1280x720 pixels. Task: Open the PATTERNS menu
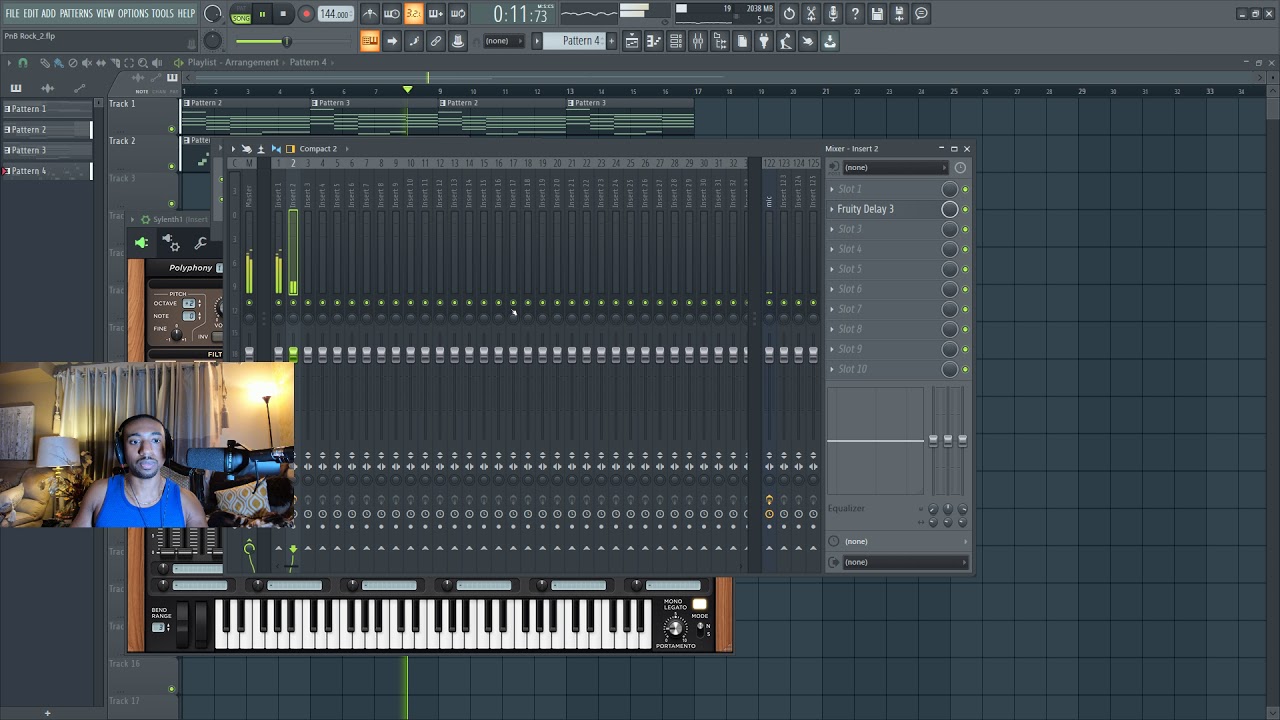point(76,14)
